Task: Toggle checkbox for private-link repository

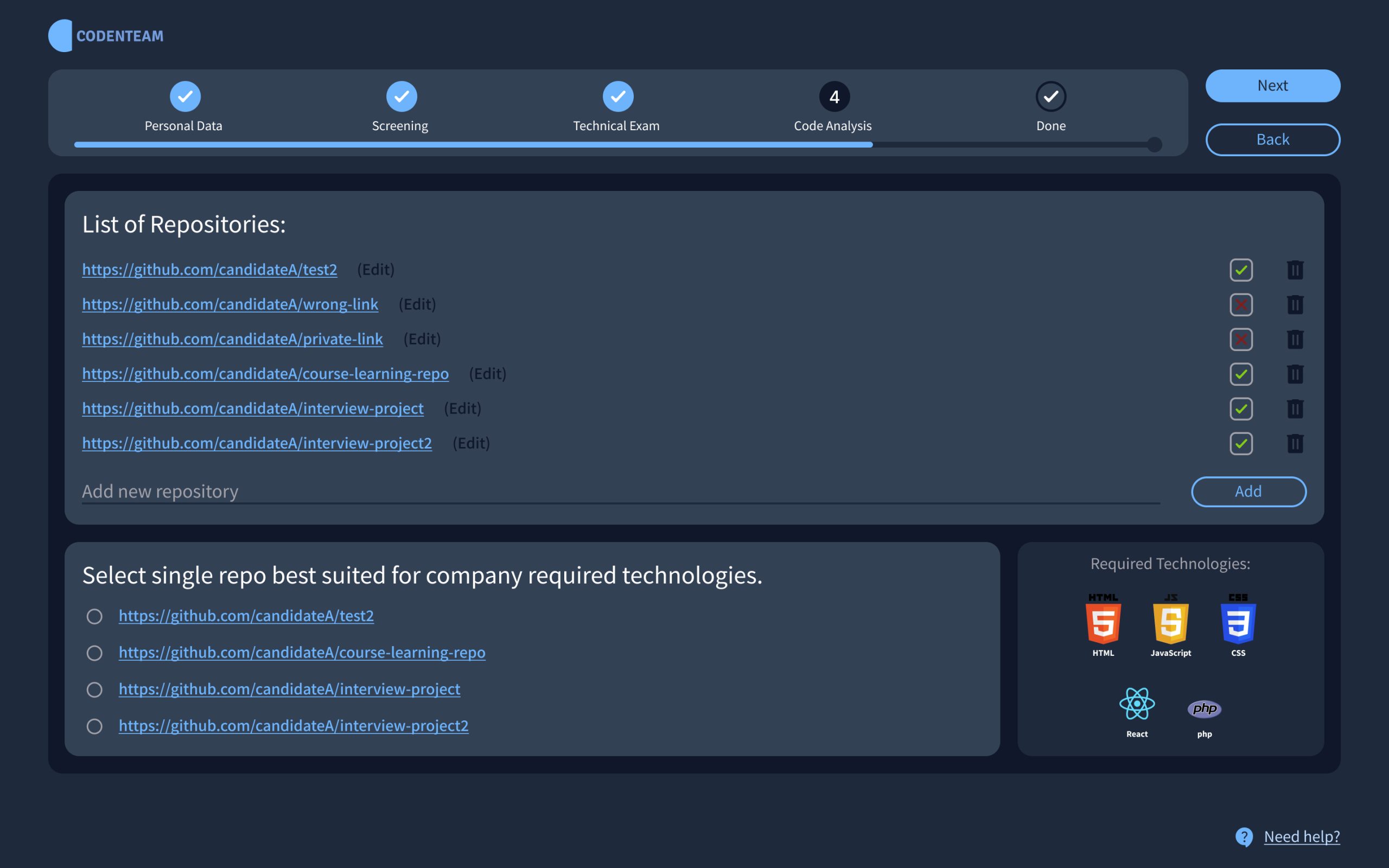Action: pyautogui.click(x=1240, y=339)
